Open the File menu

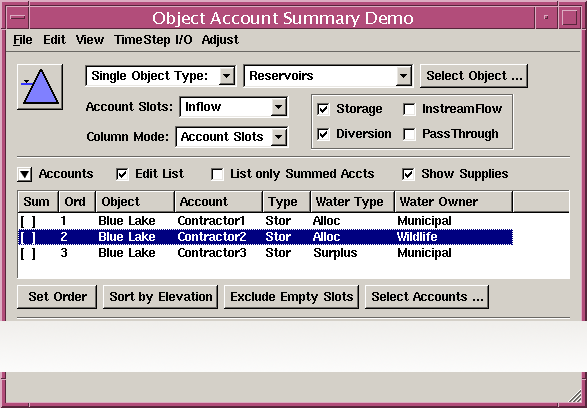pyautogui.click(x=22, y=40)
